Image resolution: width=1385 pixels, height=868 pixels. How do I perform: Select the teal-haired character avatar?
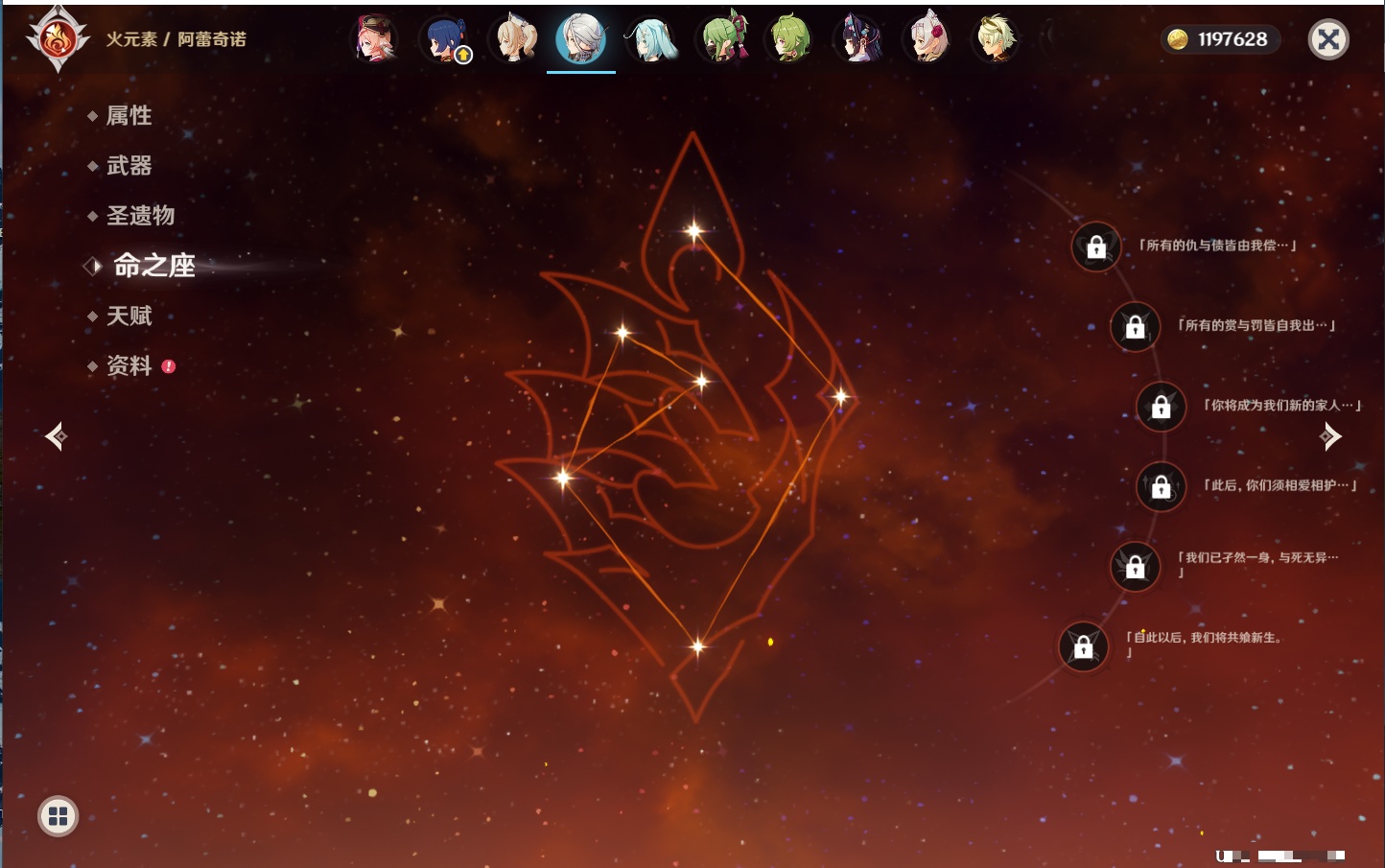[x=651, y=39]
